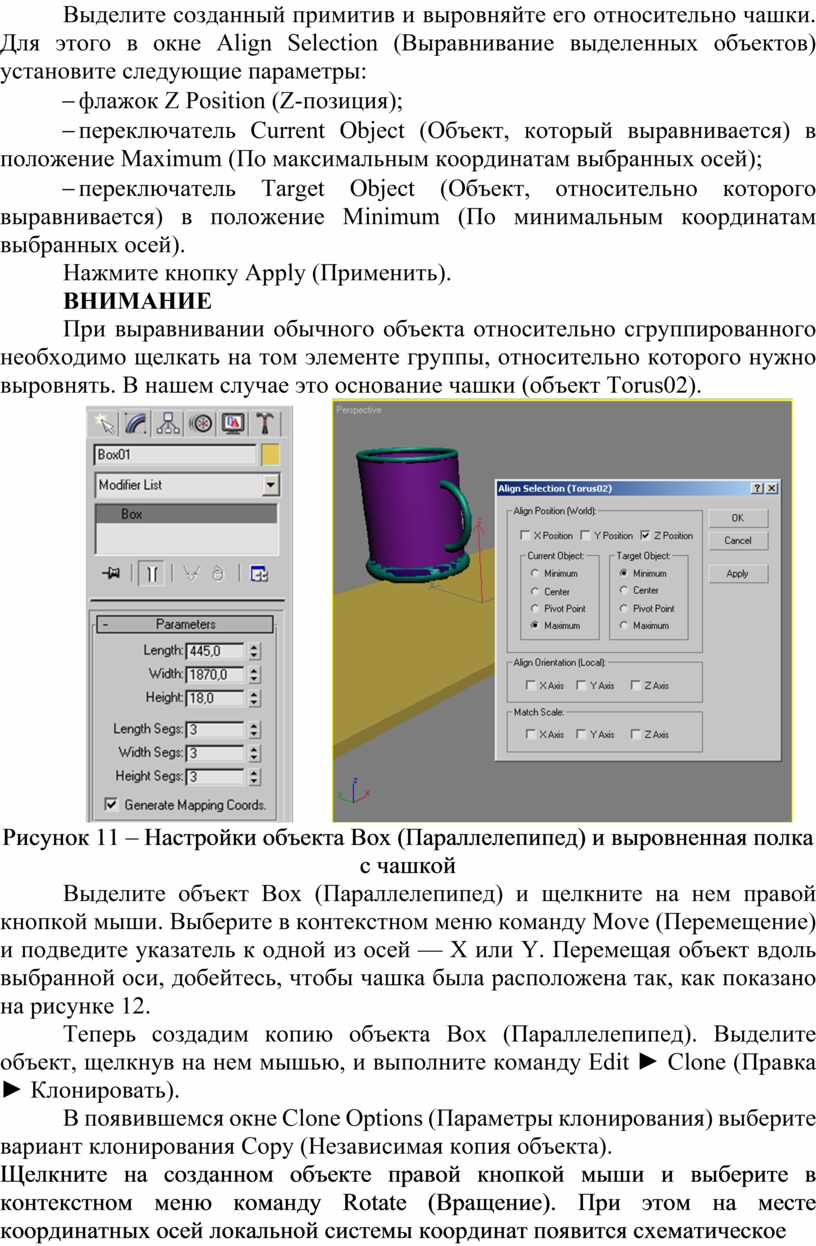Click the Height spinner arrows

click(254, 697)
